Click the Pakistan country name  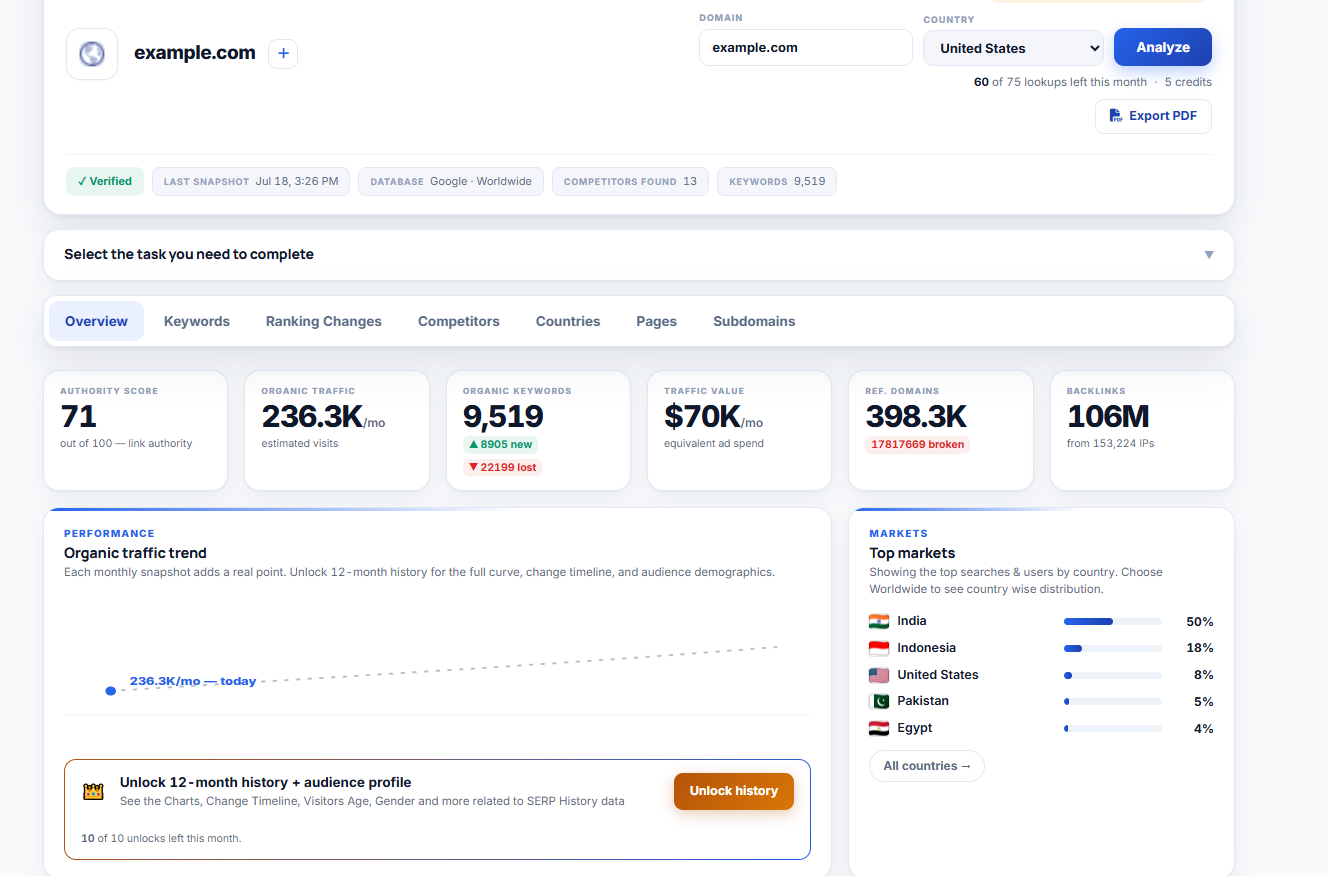(923, 701)
